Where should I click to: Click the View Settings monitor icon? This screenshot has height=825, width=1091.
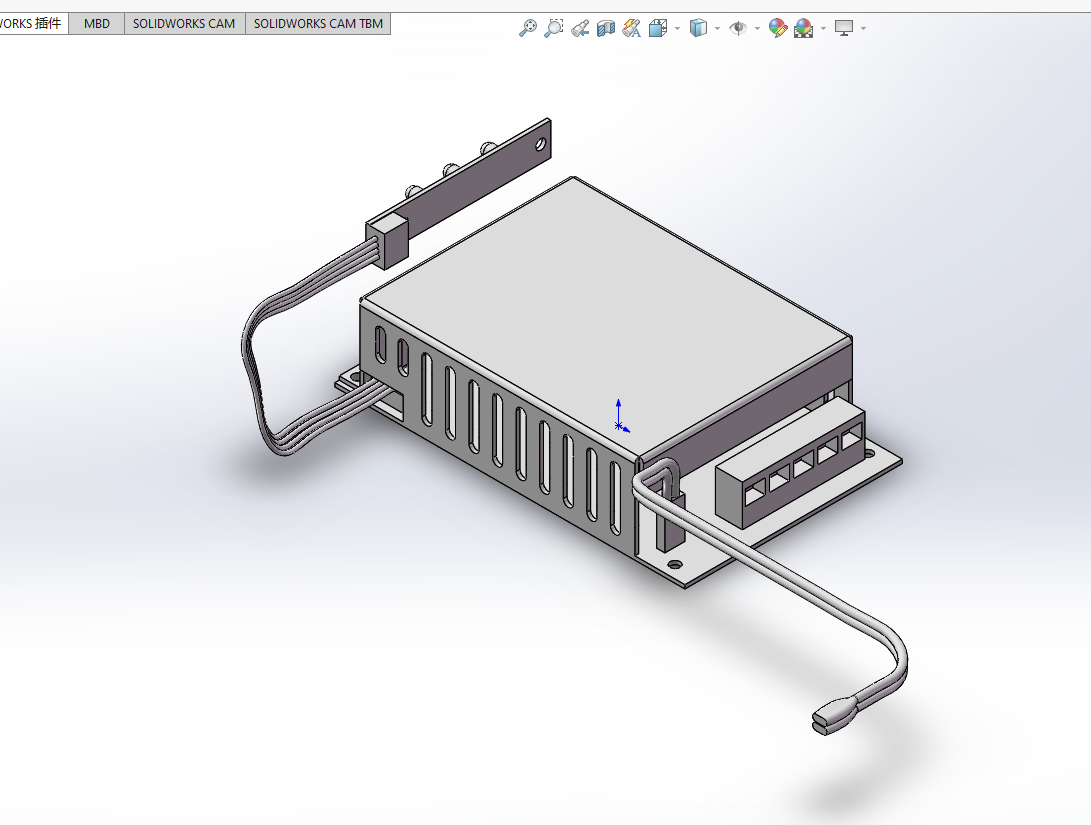[x=844, y=28]
